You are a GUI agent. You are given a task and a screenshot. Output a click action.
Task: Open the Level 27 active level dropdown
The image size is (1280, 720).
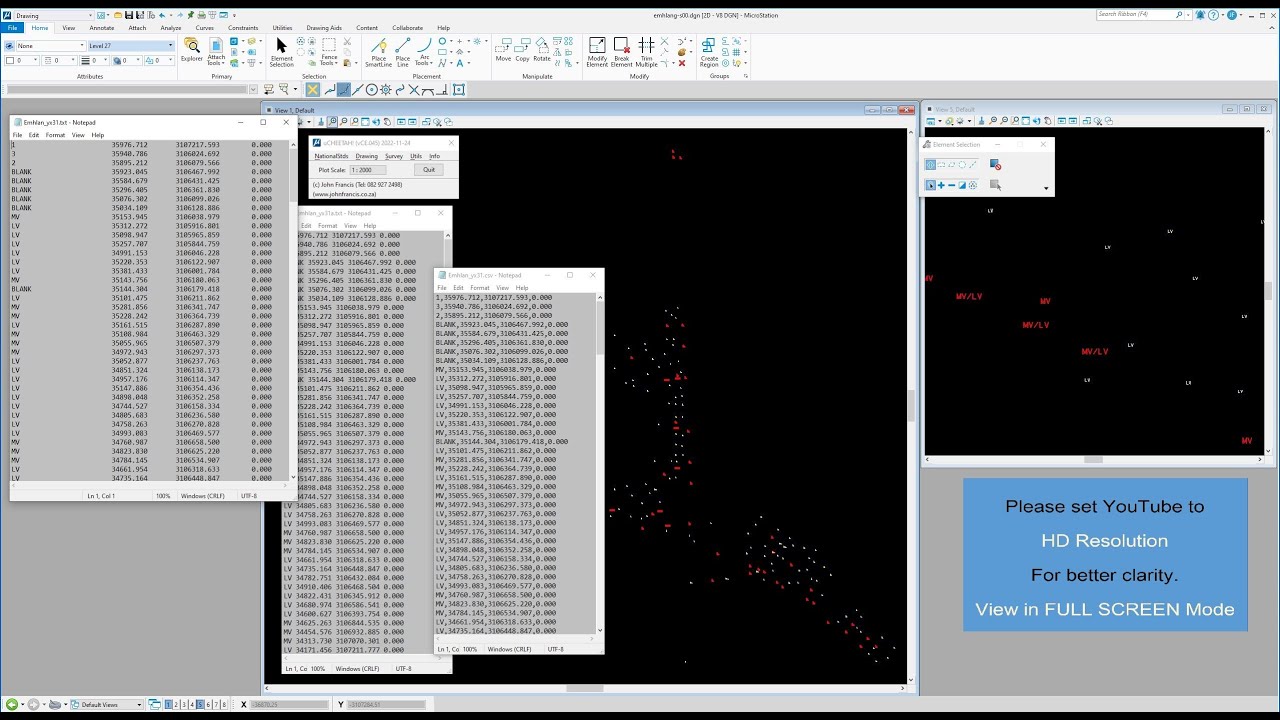pos(130,46)
